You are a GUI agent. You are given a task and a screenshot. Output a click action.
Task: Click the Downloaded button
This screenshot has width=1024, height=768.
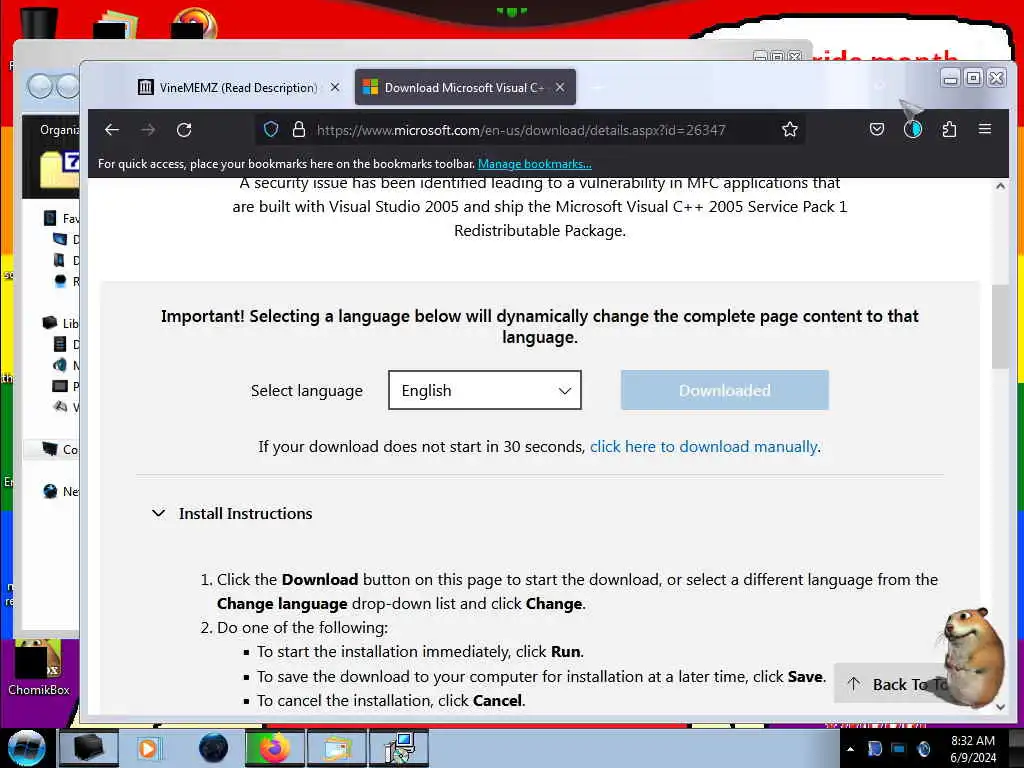pos(724,391)
